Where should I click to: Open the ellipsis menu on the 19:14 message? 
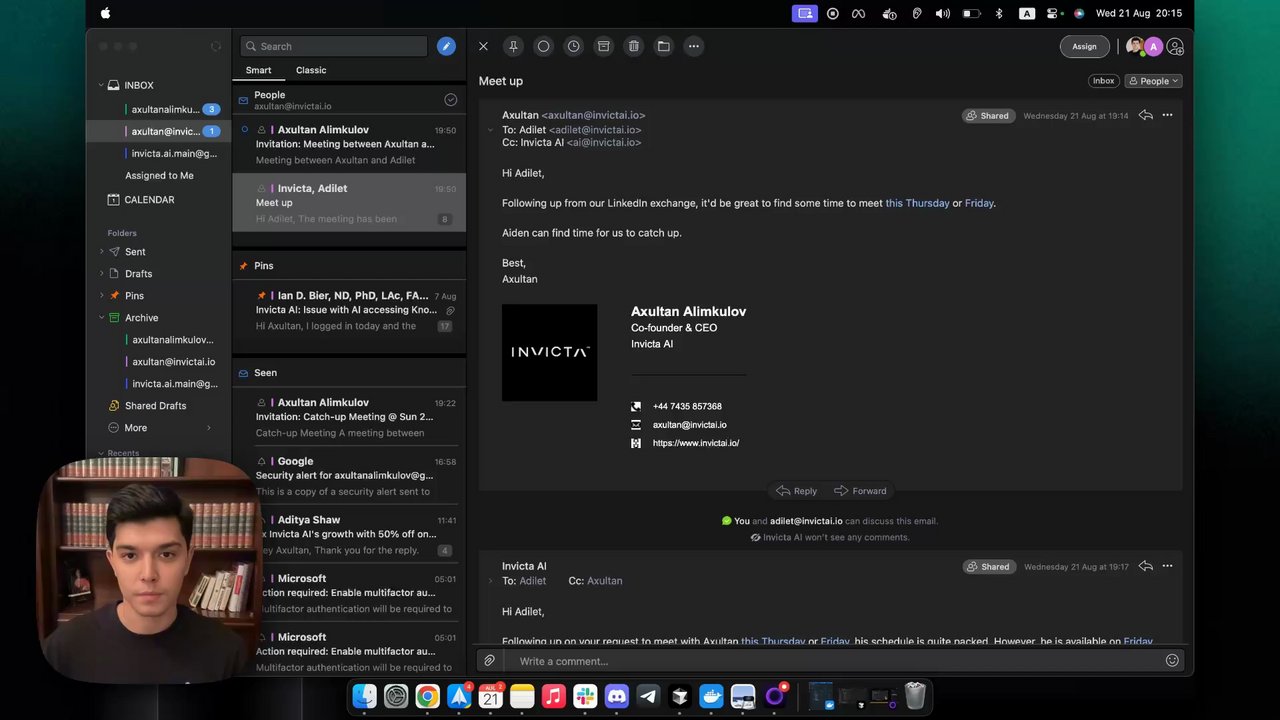click(1167, 115)
